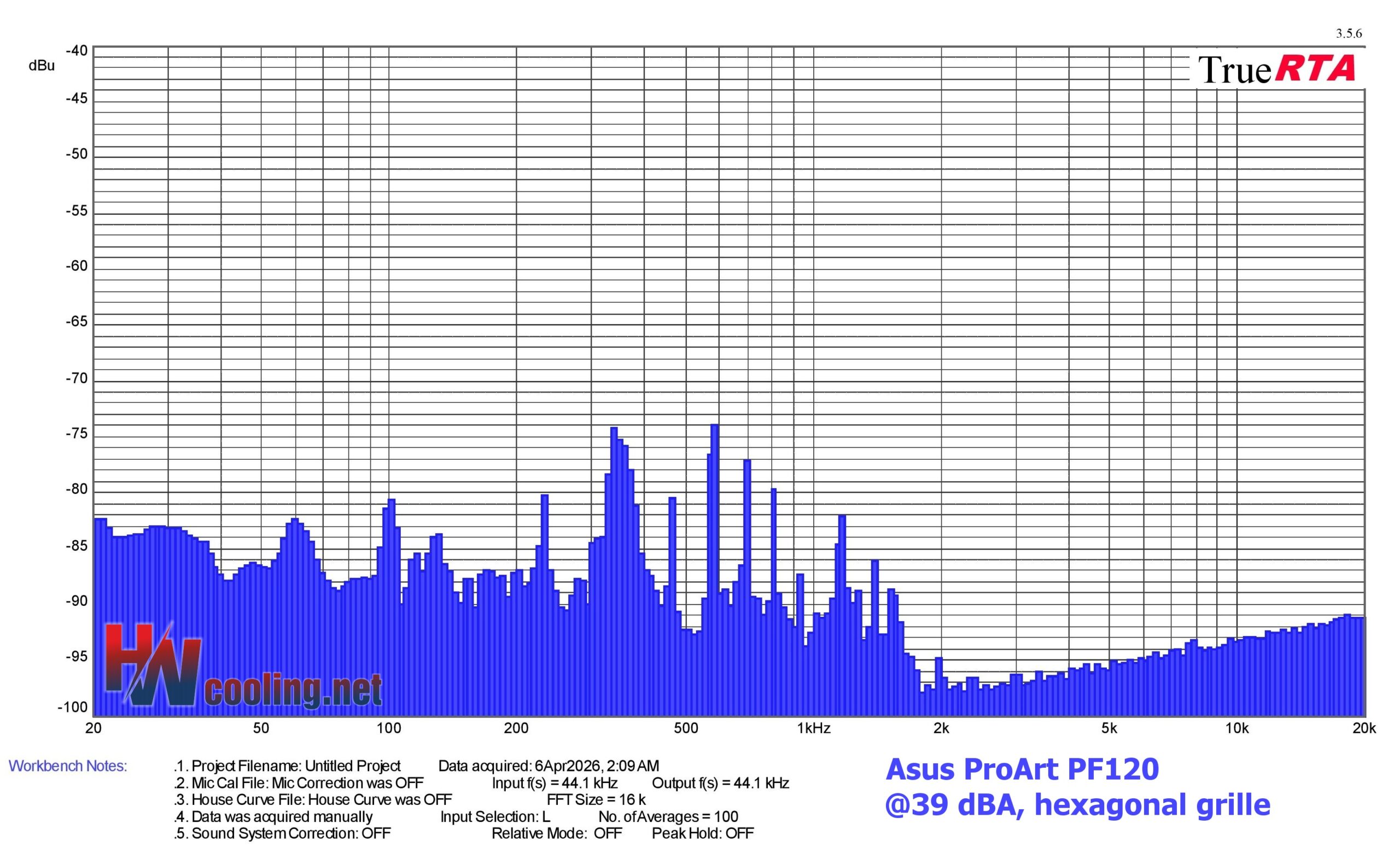Image resolution: width=1400 pixels, height=853 pixels.
Task: Click the Data acquired date and time text
Action: [549, 766]
